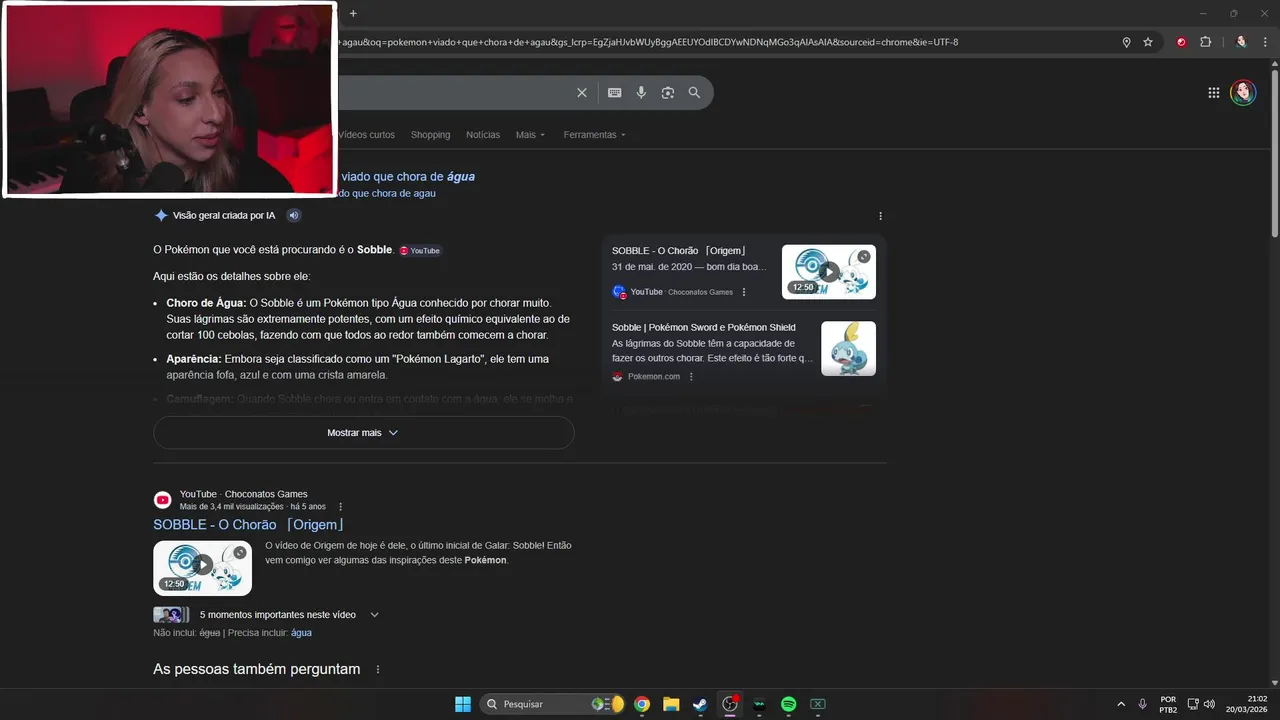This screenshot has width=1280, height=720.
Task: Search instead for the original agau query
Action: click(x=387, y=194)
